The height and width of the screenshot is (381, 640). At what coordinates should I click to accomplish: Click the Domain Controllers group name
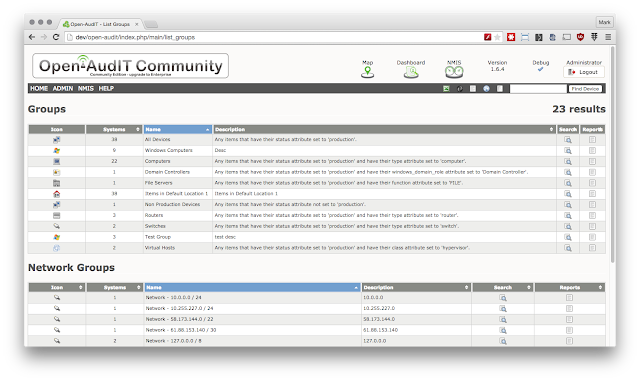tap(167, 172)
